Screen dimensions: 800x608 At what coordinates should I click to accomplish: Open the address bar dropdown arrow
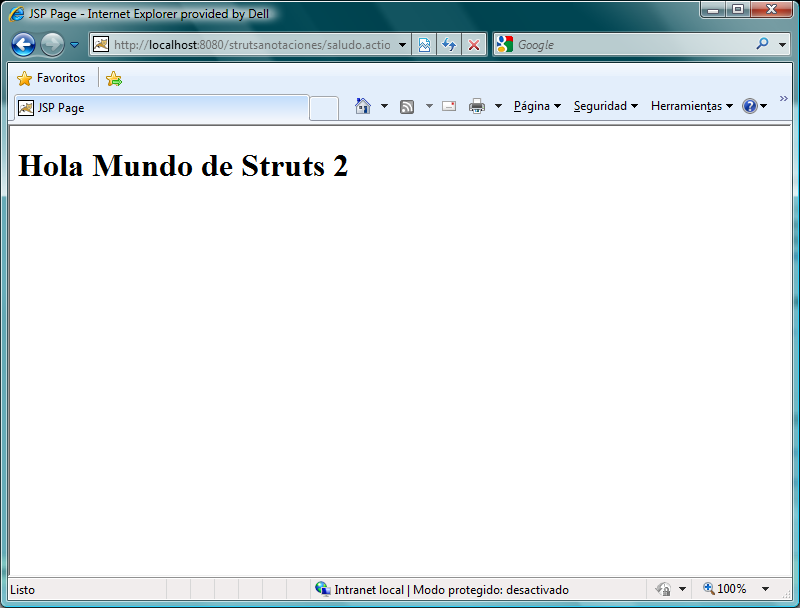pyautogui.click(x=403, y=44)
